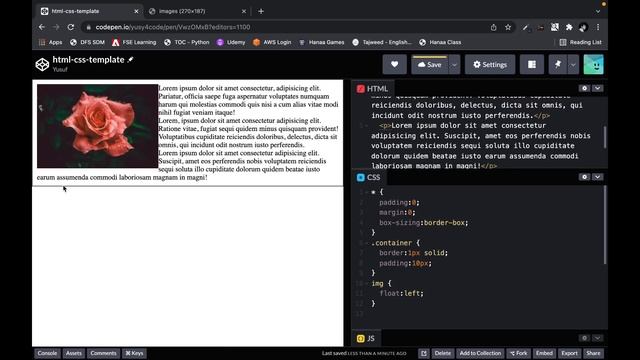Open Apps bookmarks shortcut

tap(51, 42)
